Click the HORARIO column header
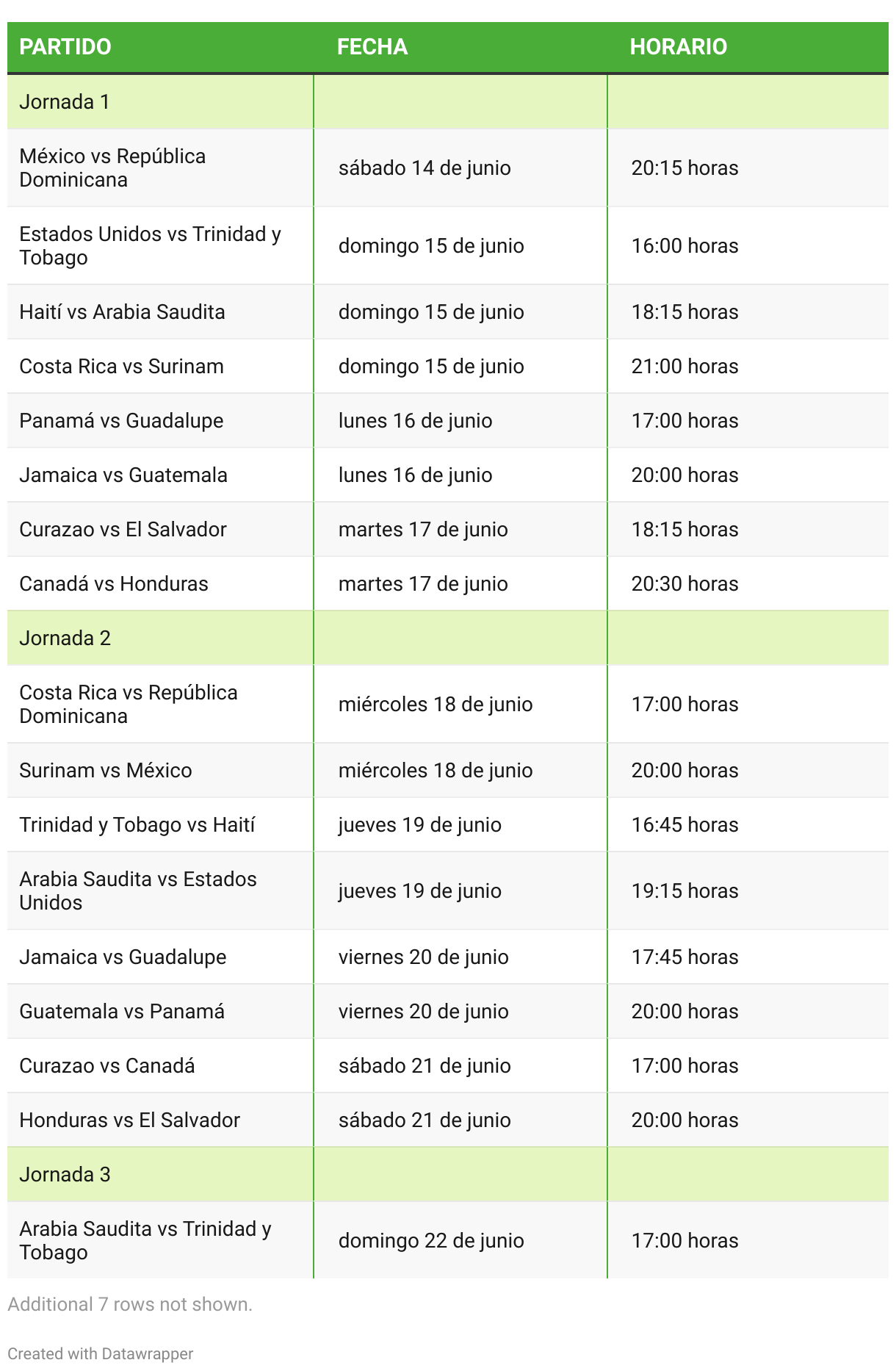 click(679, 47)
